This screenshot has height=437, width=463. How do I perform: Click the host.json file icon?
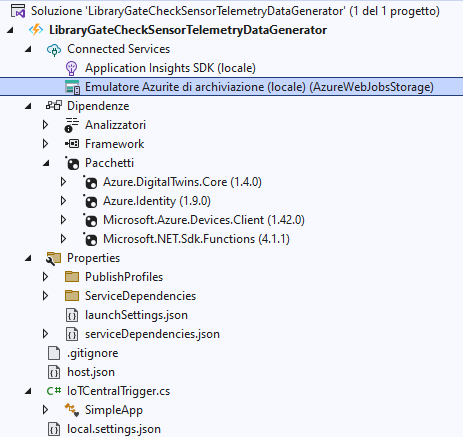point(54,372)
